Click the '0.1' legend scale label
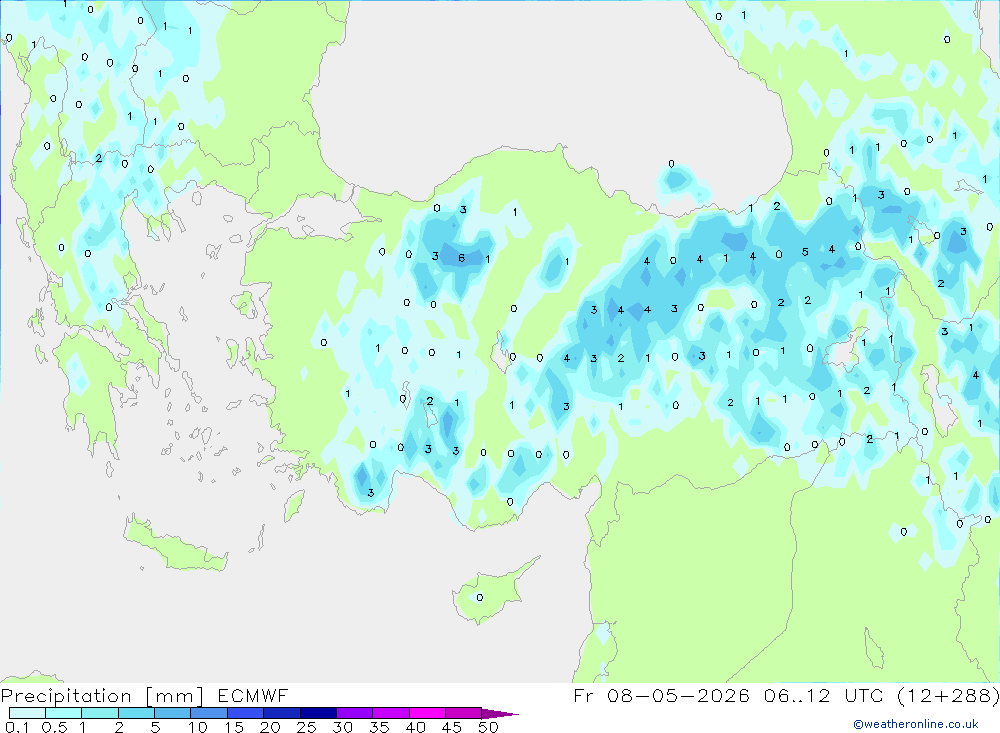This screenshot has width=1000, height=733. [17, 727]
